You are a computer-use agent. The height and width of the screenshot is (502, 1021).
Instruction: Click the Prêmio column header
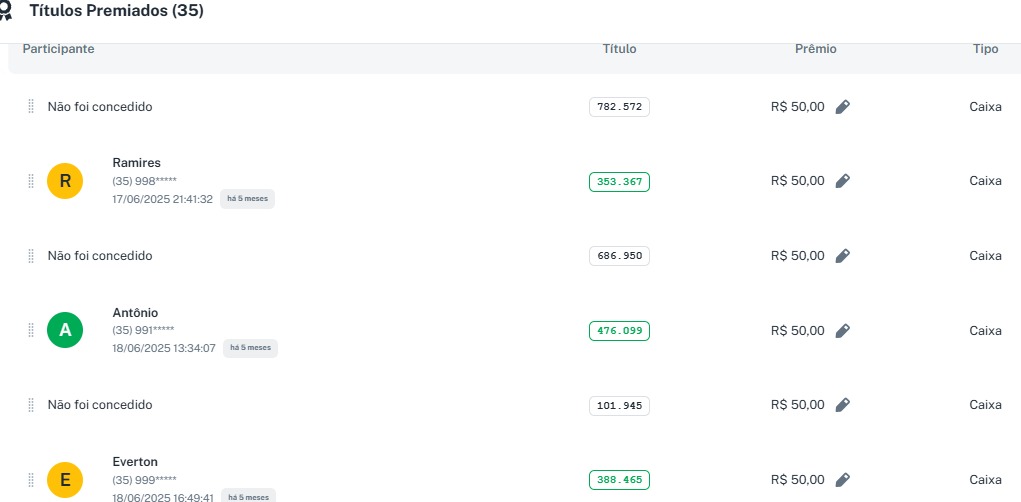(815, 49)
